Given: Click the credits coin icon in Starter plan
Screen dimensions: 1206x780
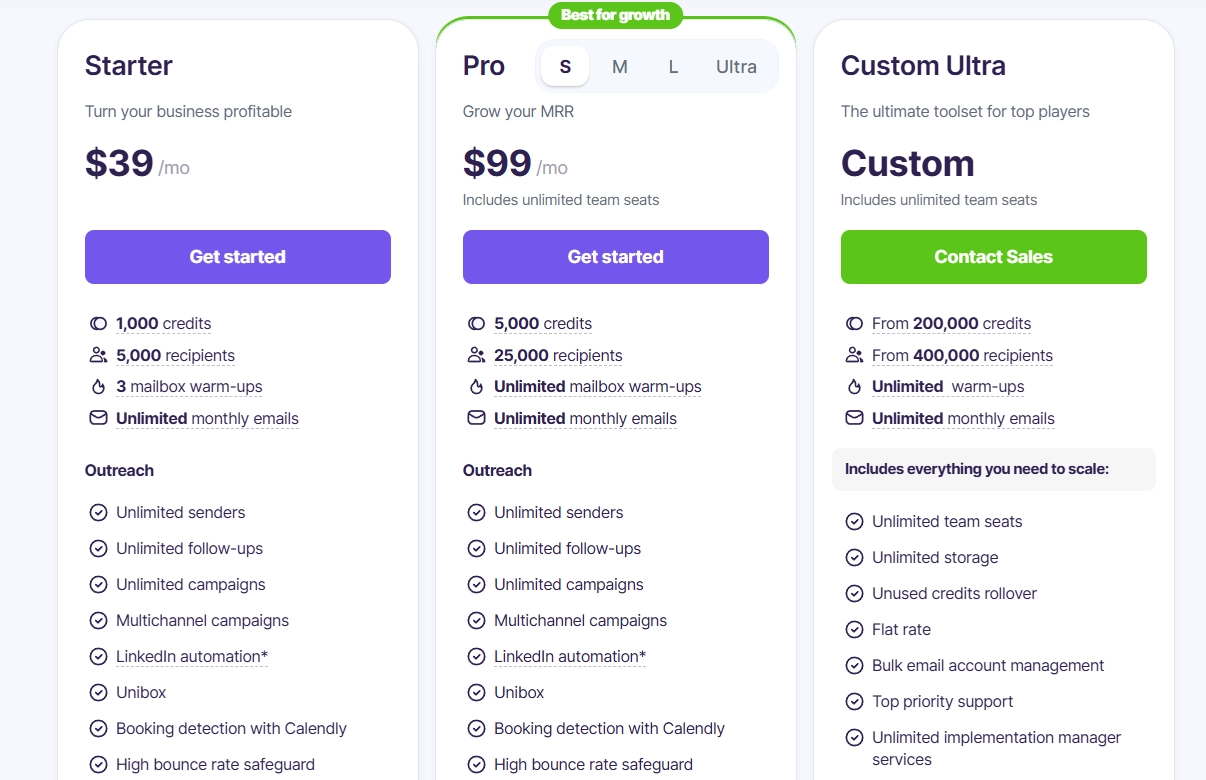Looking at the screenshot, I should point(98,324).
